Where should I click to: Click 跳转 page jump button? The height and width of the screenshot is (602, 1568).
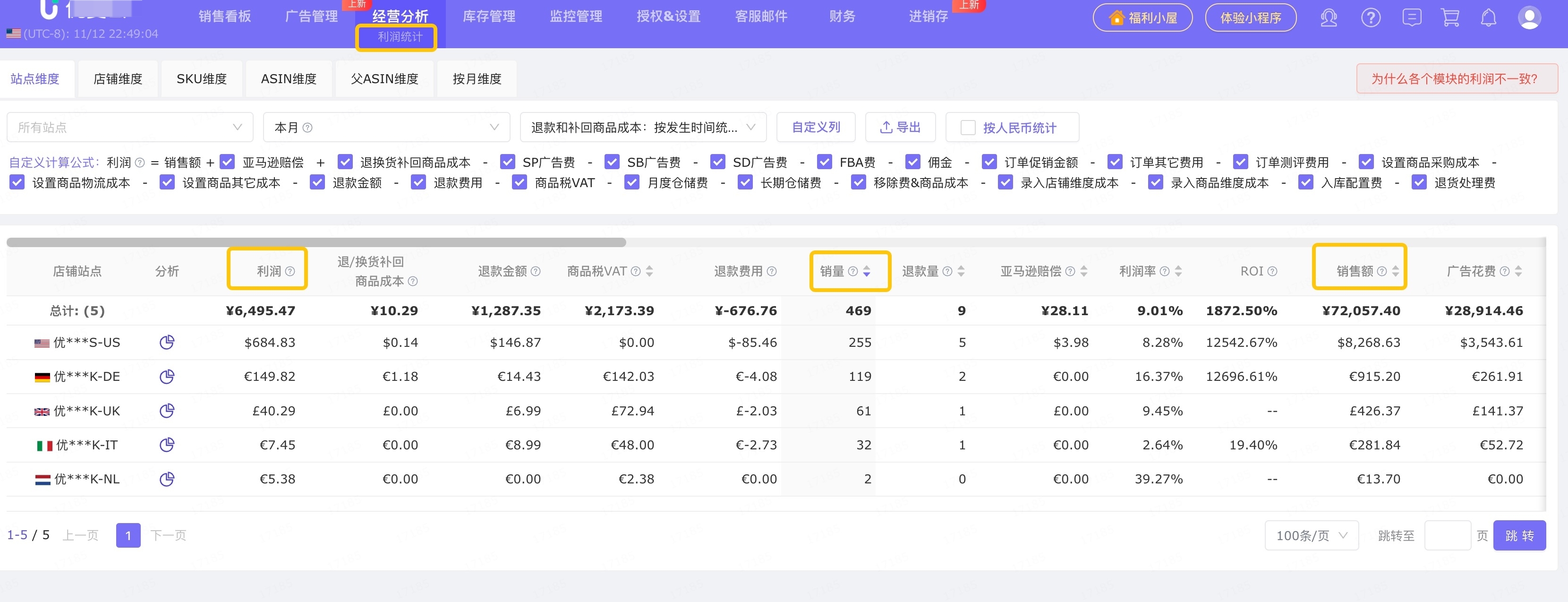[x=1519, y=536]
